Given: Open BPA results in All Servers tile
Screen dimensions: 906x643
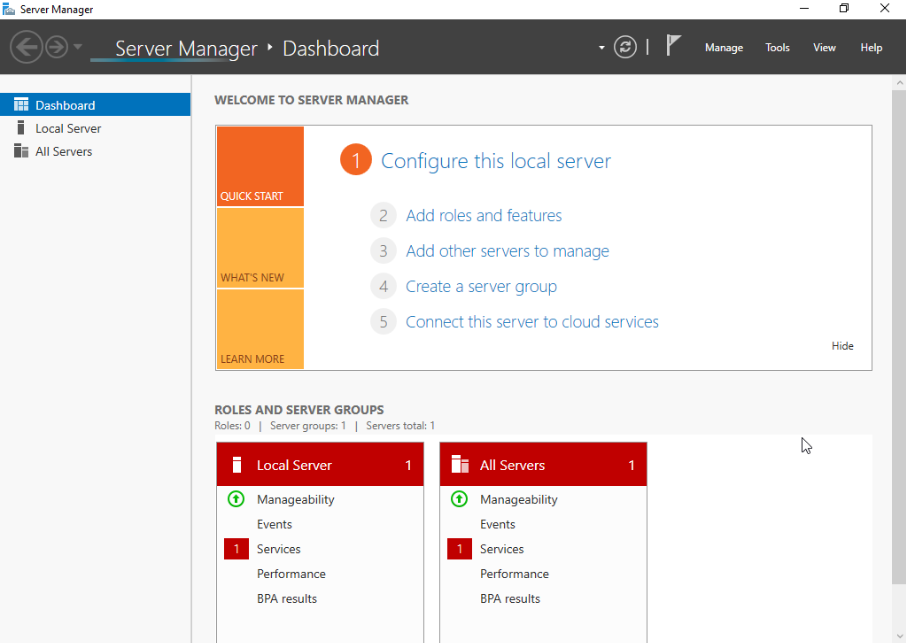Looking at the screenshot, I should (510, 599).
